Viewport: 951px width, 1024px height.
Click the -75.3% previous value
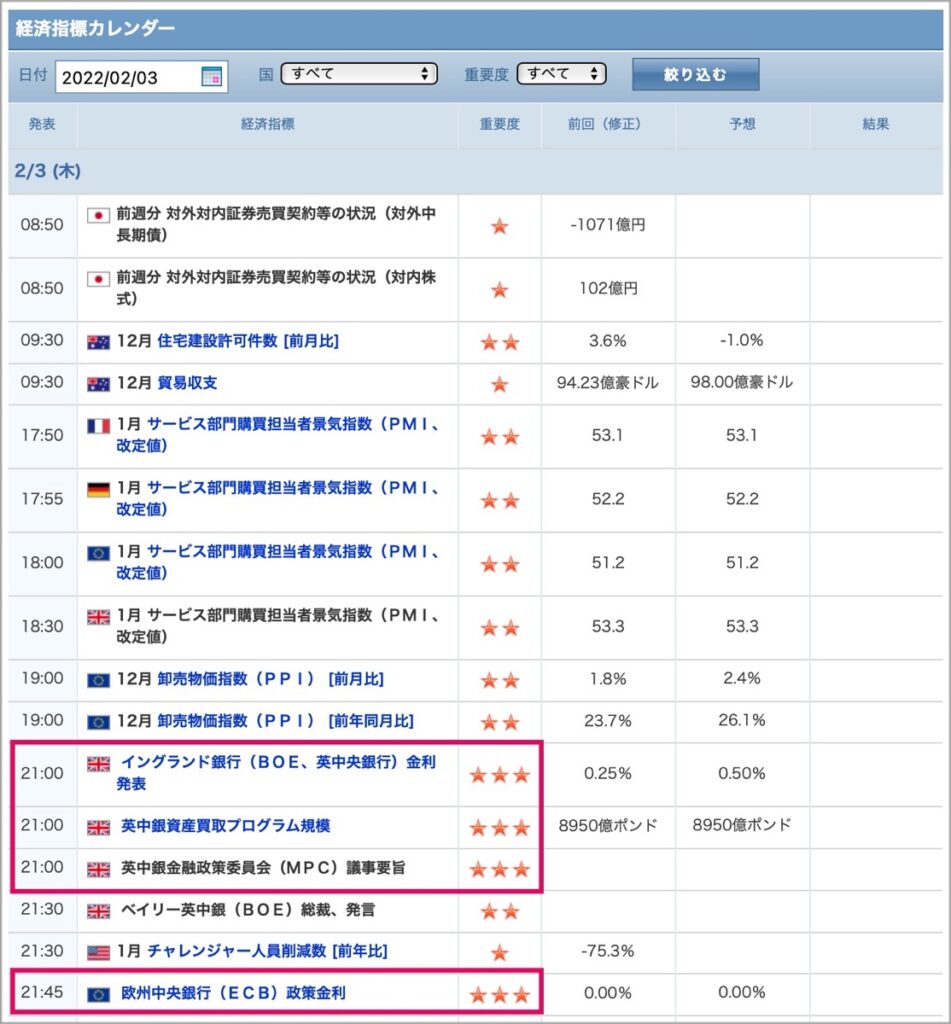click(607, 951)
